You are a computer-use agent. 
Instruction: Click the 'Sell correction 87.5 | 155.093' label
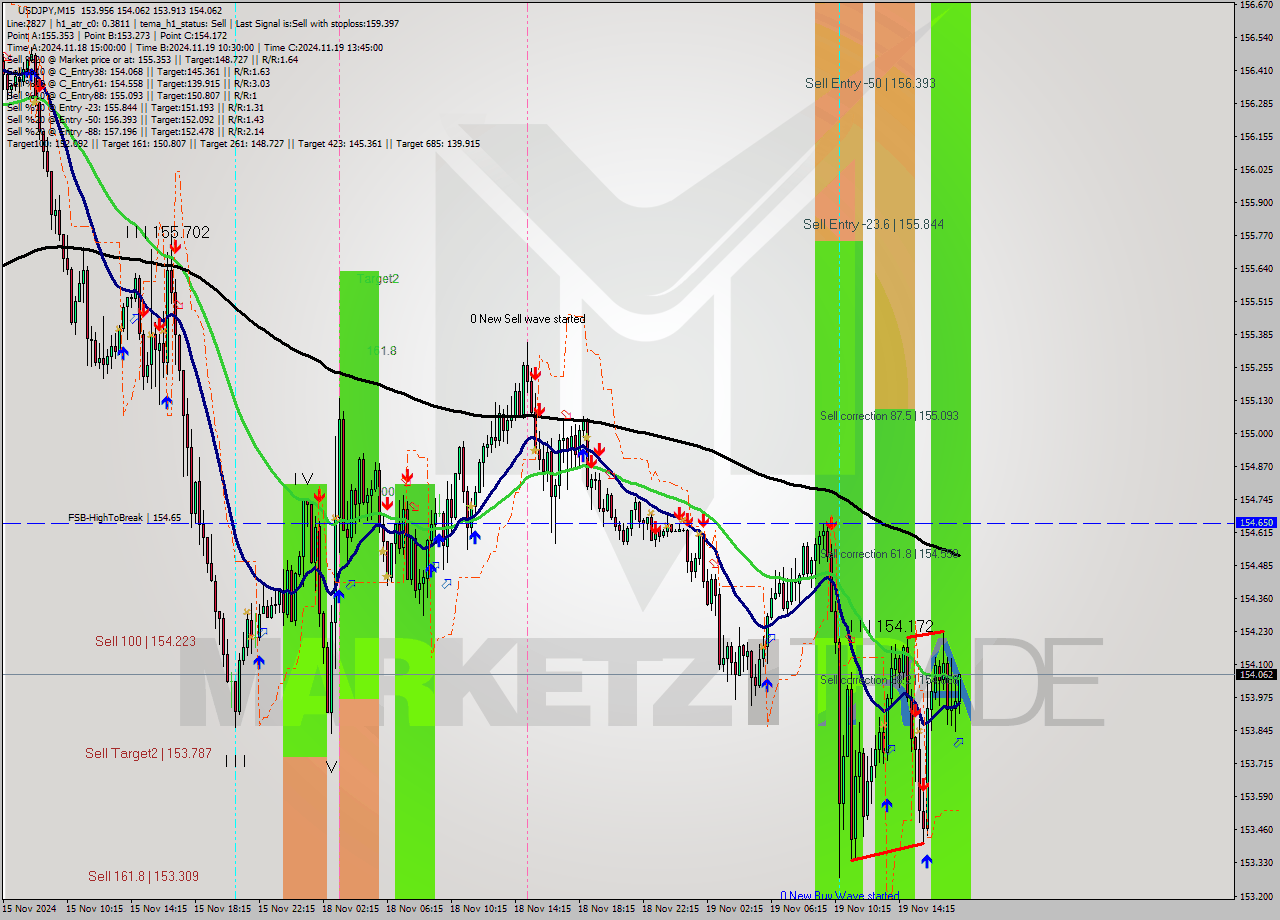click(889, 415)
